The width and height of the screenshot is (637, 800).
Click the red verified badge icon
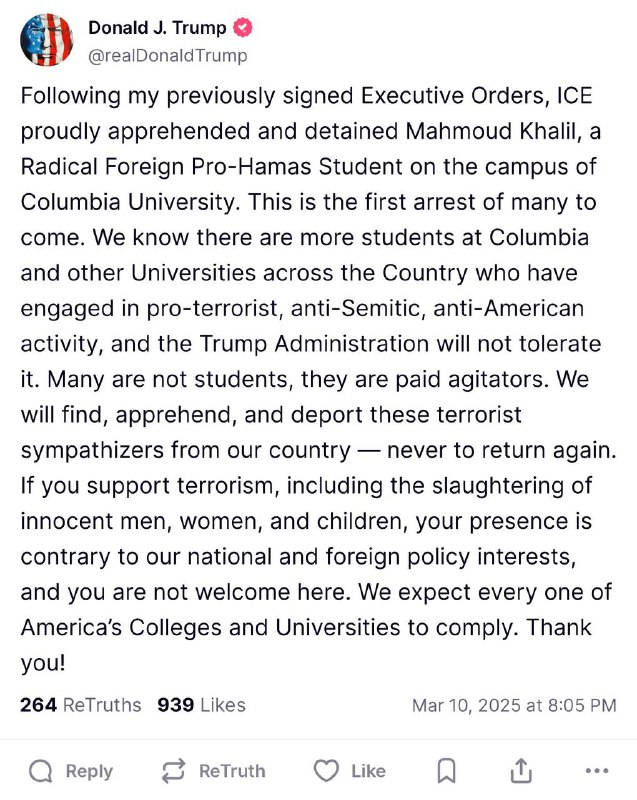[243, 28]
